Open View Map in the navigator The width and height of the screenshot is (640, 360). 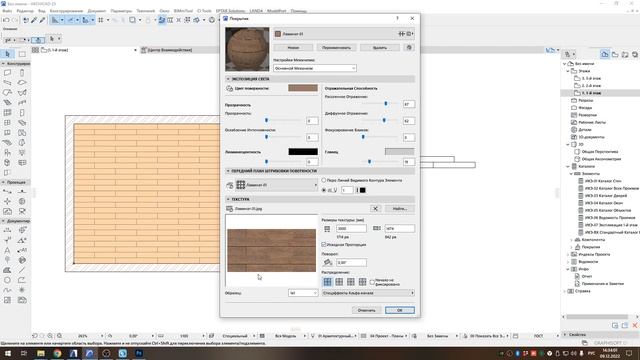click(x=615, y=54)
